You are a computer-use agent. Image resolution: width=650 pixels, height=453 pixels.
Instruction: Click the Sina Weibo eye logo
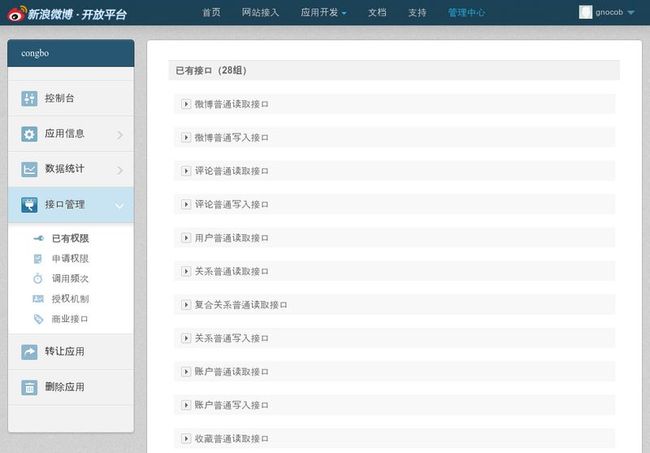(17, 14)
